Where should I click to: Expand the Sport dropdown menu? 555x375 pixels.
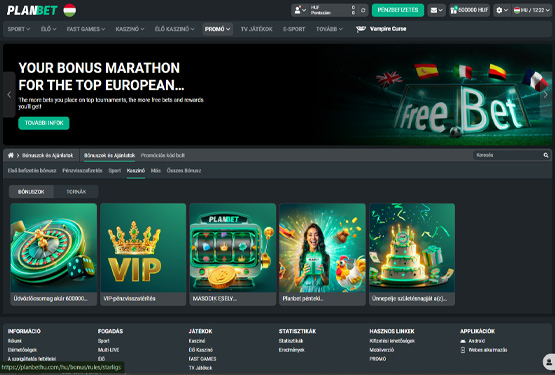point(19,29)
